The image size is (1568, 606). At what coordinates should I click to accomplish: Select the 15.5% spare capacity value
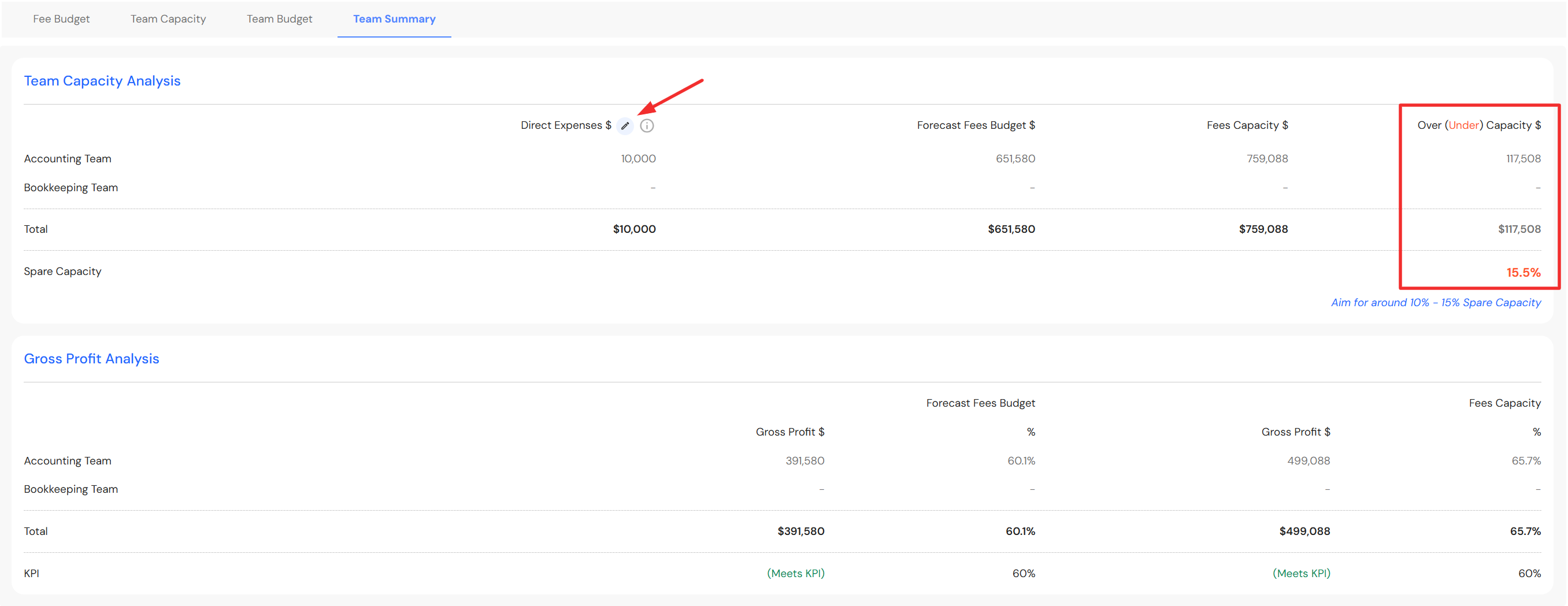point(1523,273)
